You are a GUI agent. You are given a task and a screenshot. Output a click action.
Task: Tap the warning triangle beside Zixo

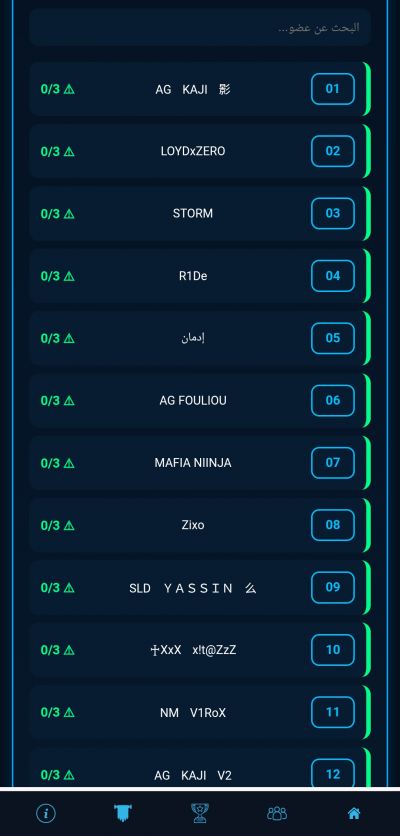point(69,526)
